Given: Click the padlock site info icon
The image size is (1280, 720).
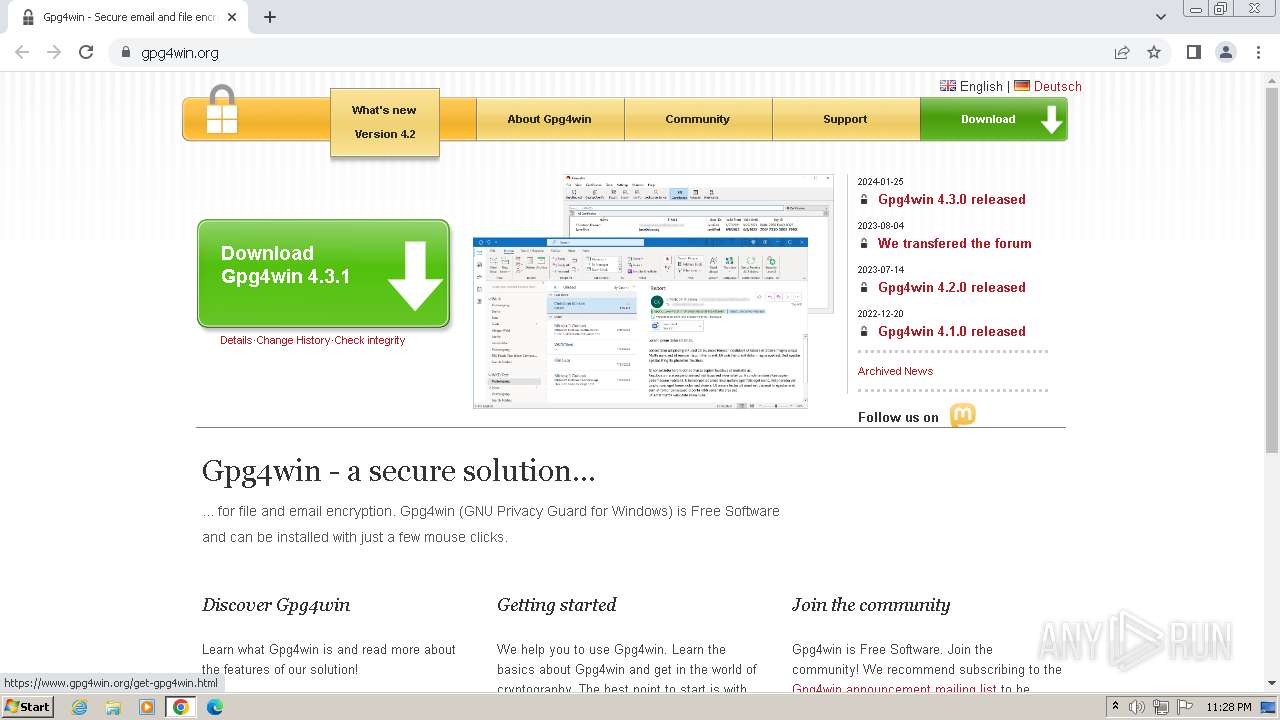Looking at the screenshot, I should 125,52.
